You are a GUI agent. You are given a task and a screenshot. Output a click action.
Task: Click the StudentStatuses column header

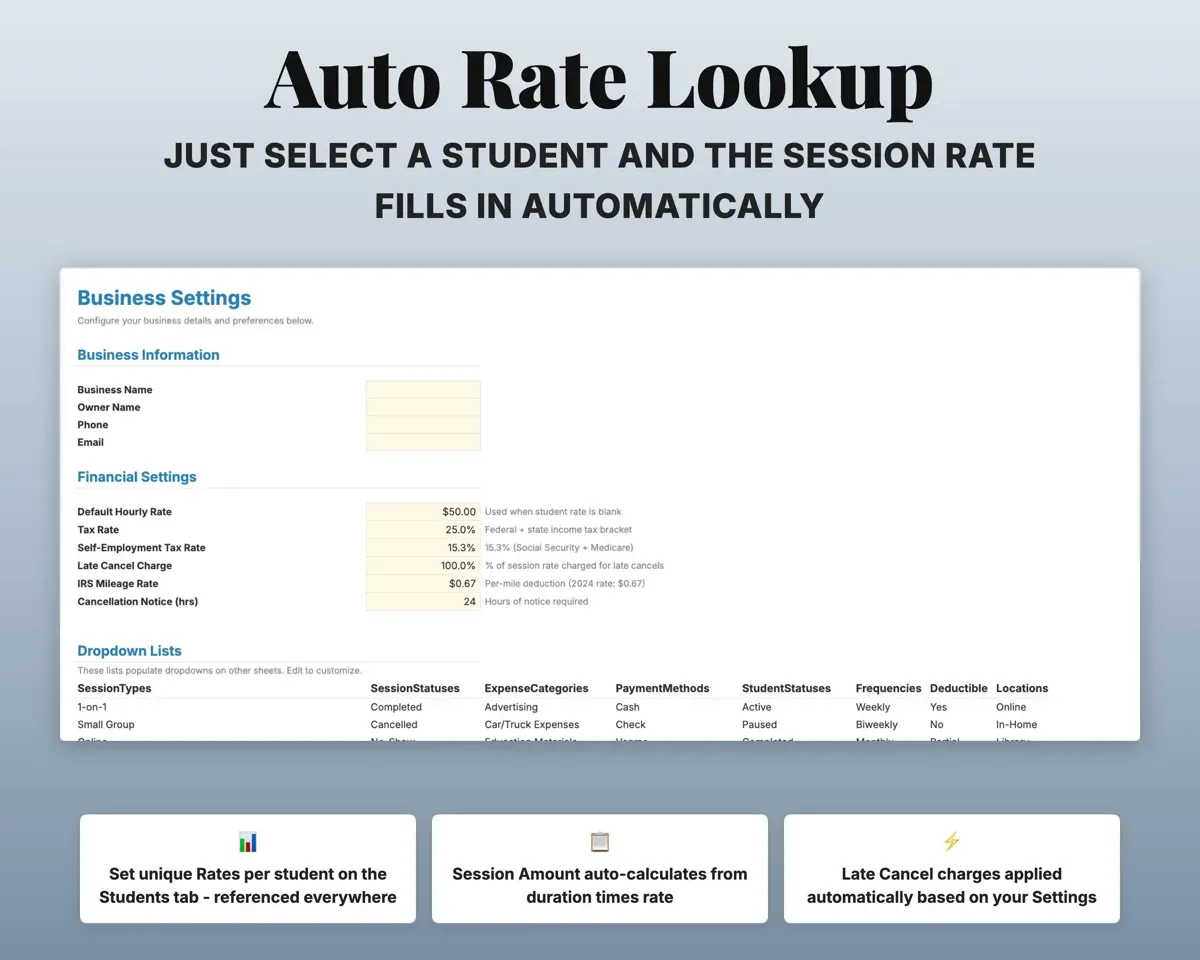(786, 688)
